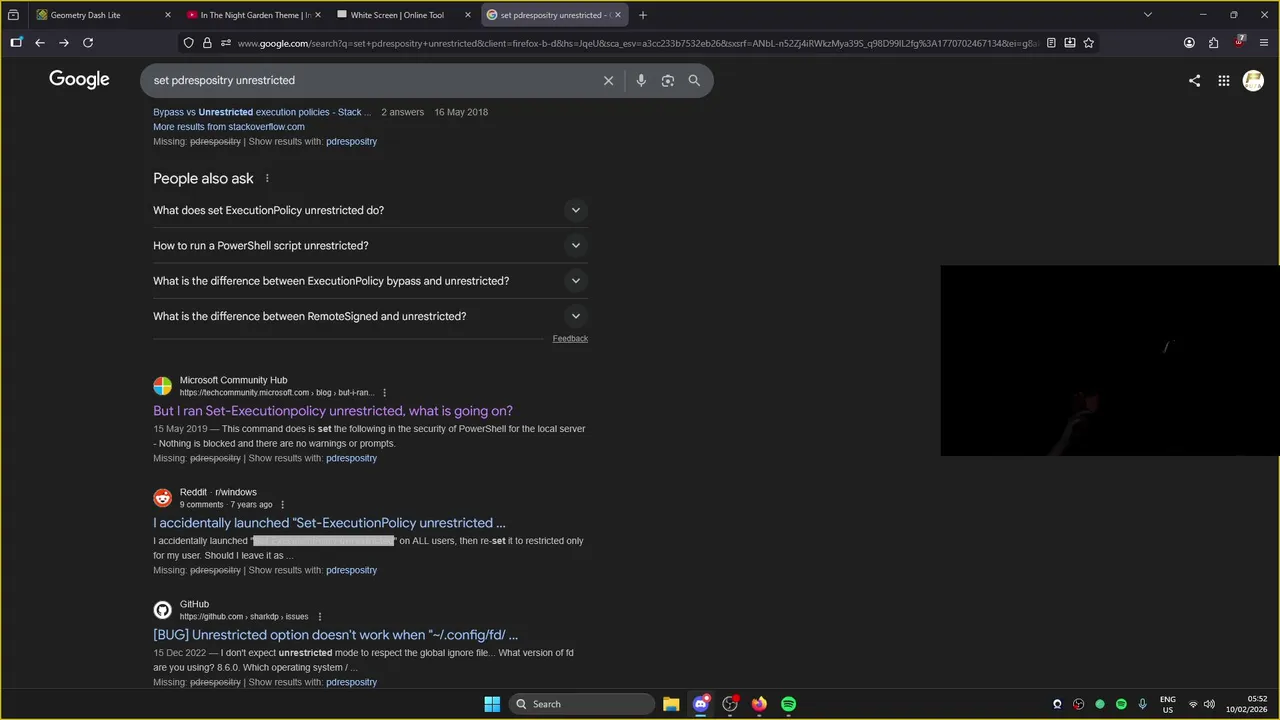Open Windows Start menu

pyautogui.click(x=492, y=704)
